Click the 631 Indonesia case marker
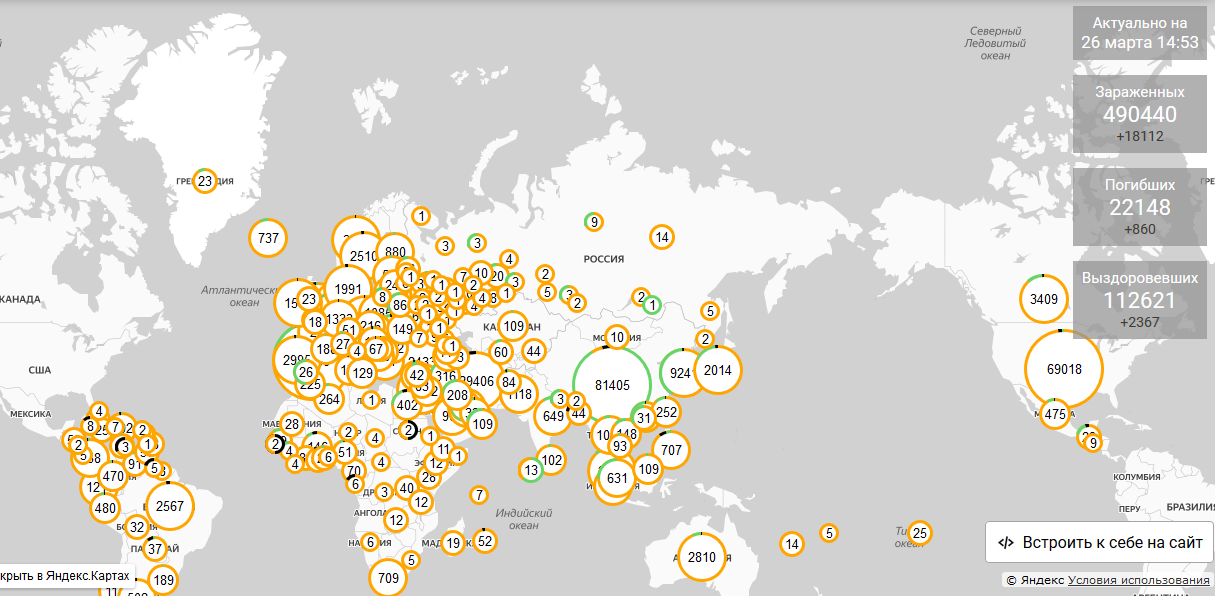The height and width of the screenshot is (598, 1215). [617, 478]
